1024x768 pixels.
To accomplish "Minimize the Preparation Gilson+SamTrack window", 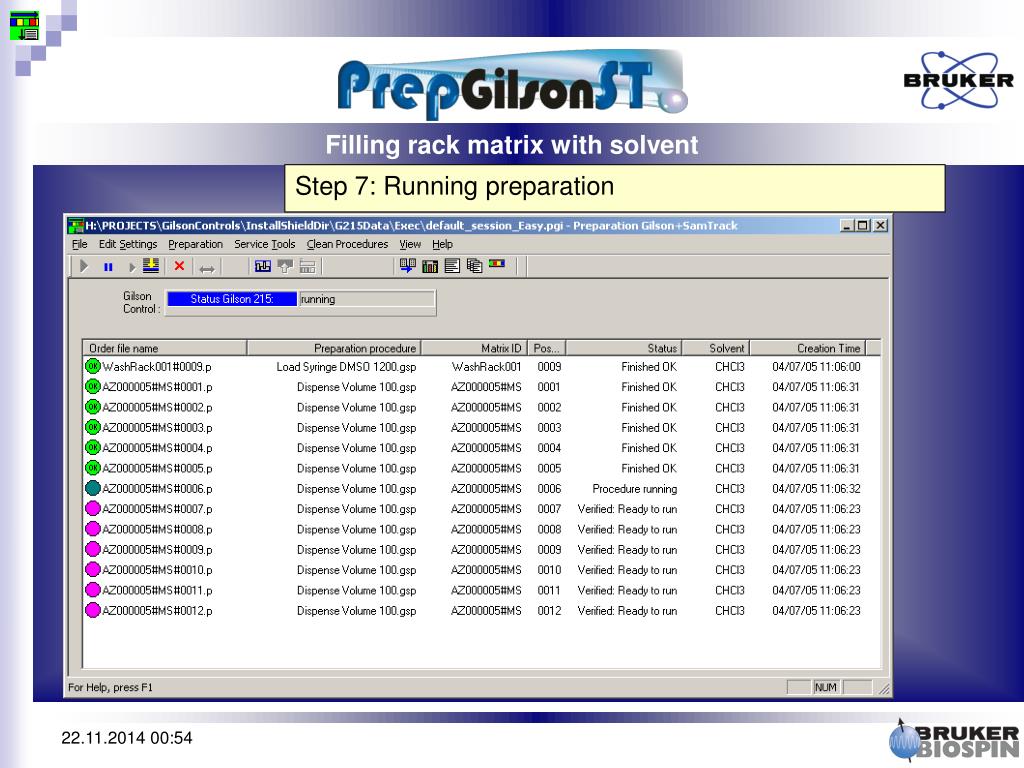I will [x=847, y=225].
